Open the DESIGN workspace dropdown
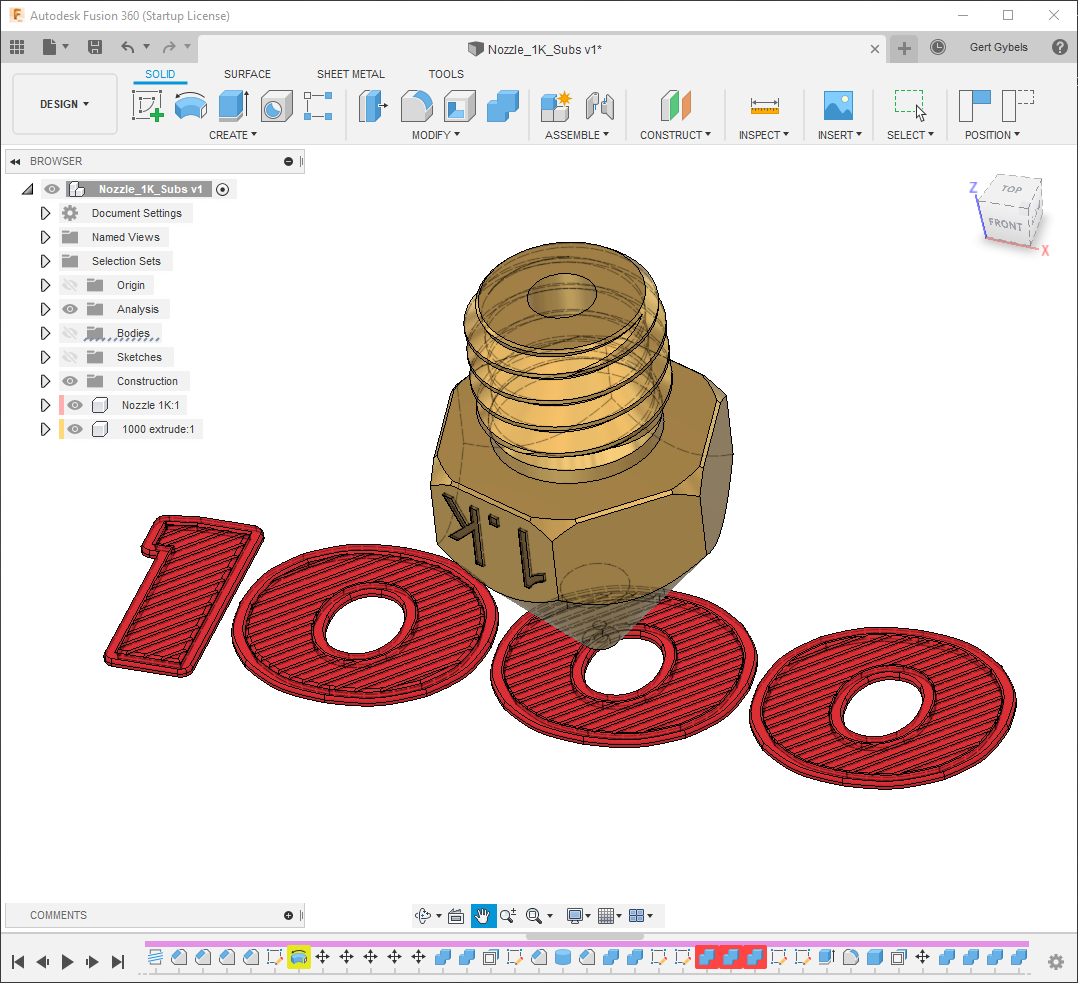Image resolution: width=1078 pixels, height=983 pixels. pos(65,104)
